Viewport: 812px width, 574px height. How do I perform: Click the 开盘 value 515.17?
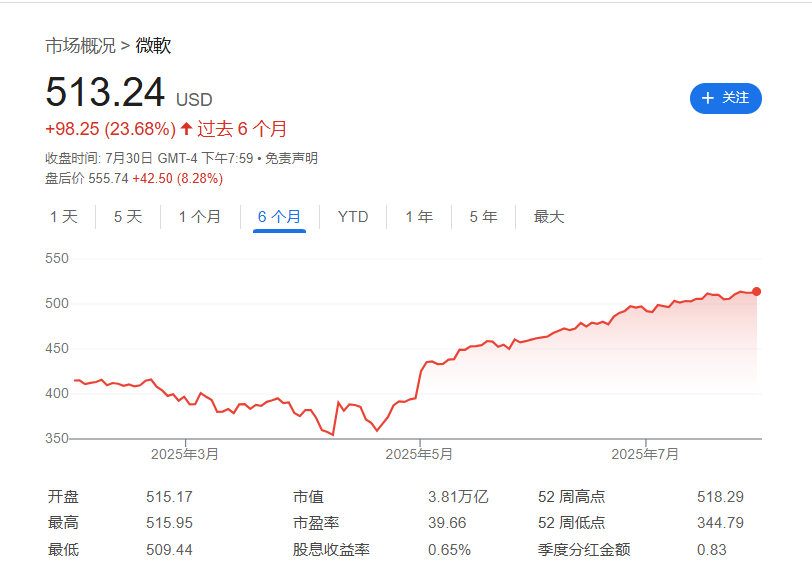click(x=169, y=497)
